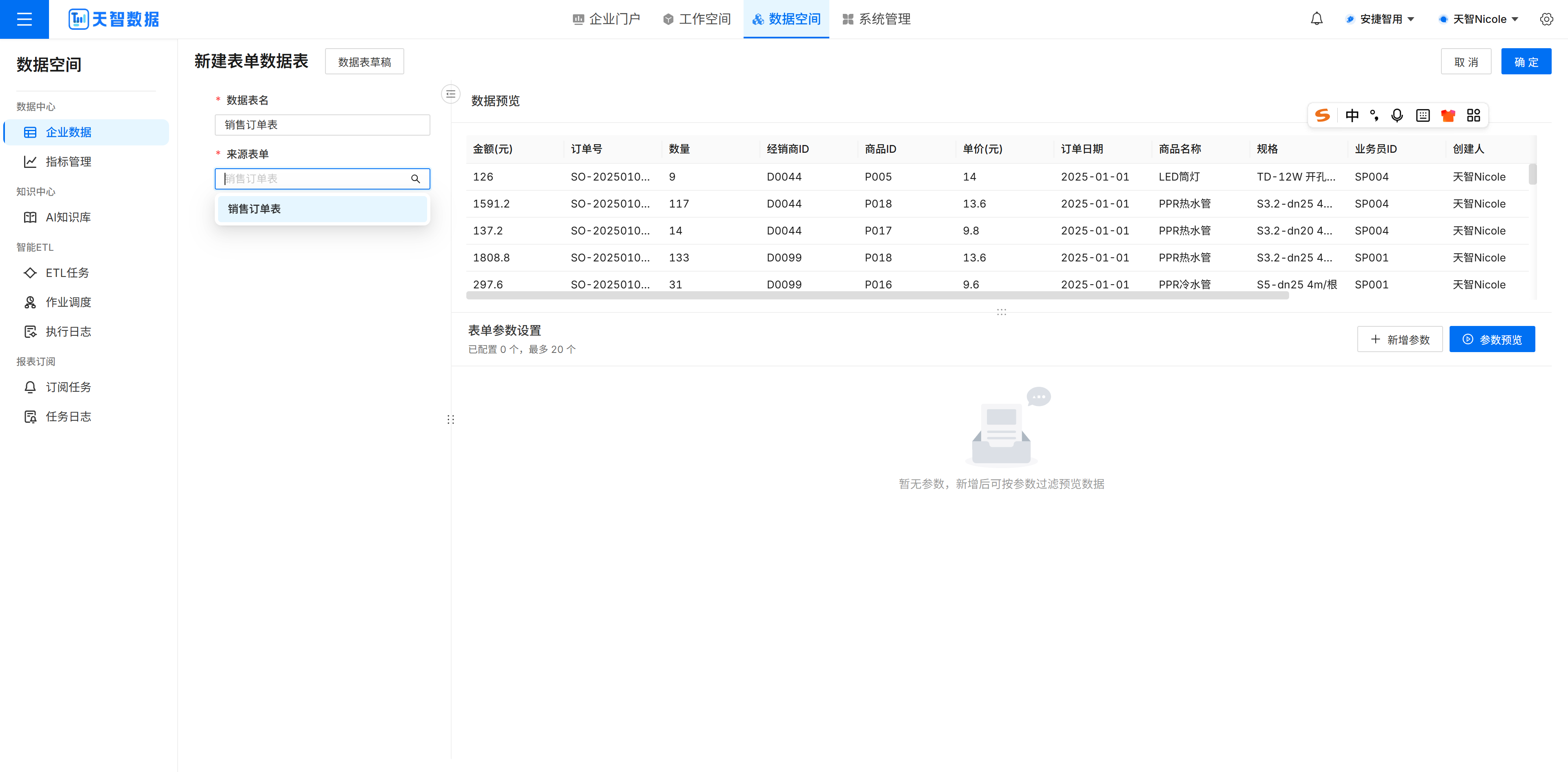Image resolution: width=1568 pixels, height=772 pixels.
Task: Expand the 安捷智用 dropdown
Action: point(1380,19)
